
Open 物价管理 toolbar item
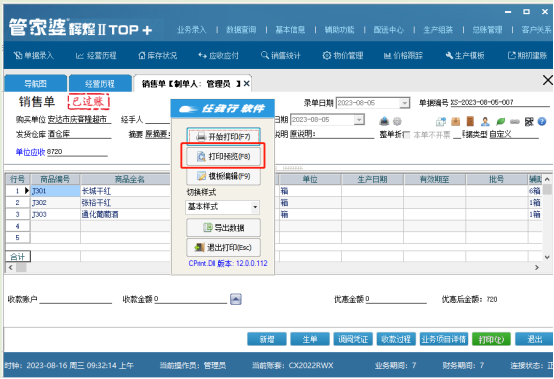coord(343,55)
